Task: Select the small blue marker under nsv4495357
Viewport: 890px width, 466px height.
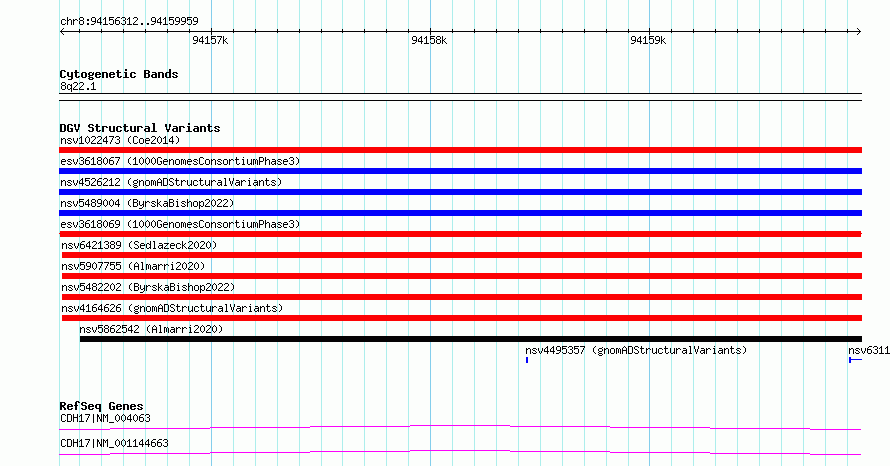Action: (x=527, y=360)
